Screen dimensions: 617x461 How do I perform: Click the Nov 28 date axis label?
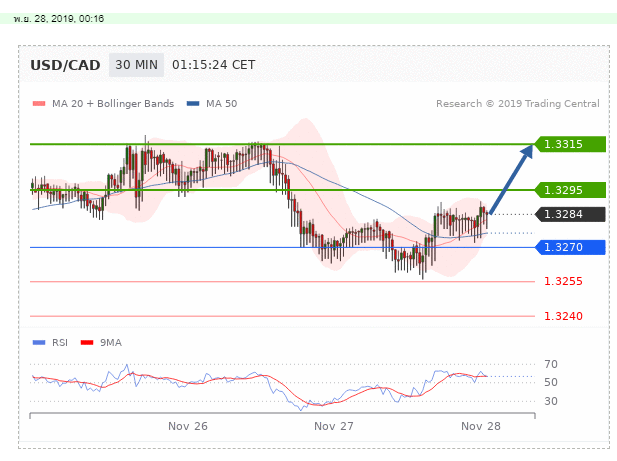click(481, 426)
